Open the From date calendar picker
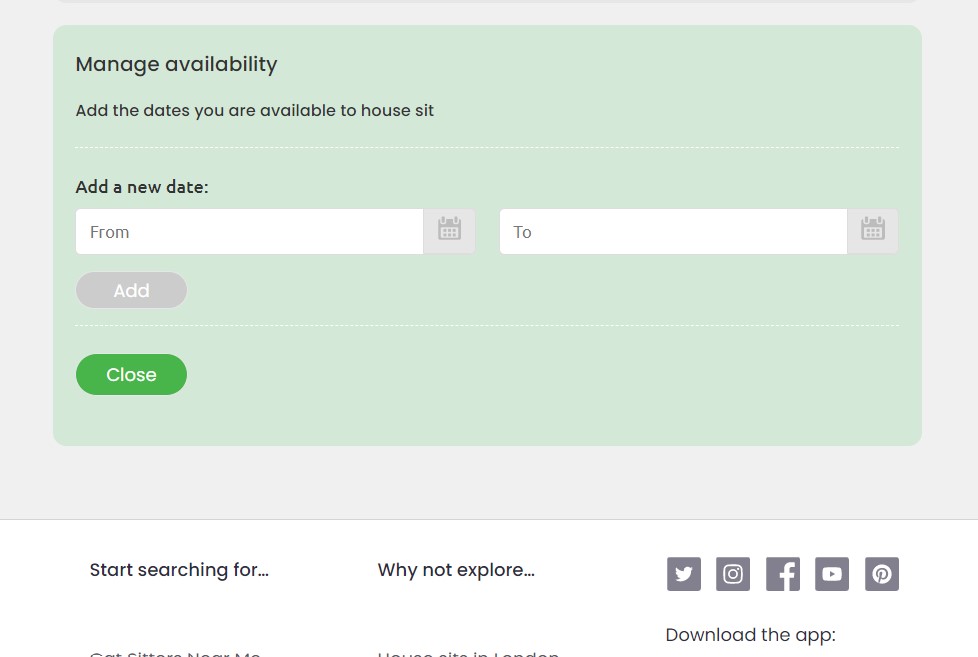The height and width of the screenshot is (657, 978). 449,231
